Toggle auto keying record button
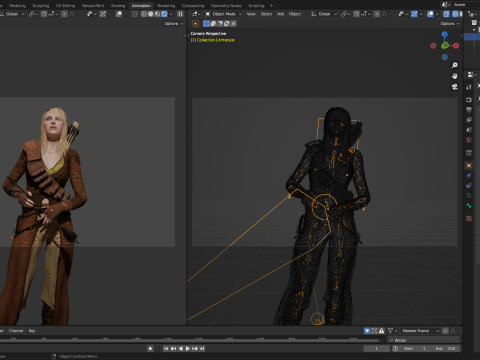Image resolution: width=480 pixels, height=360 pixels. tap(150, 349)
